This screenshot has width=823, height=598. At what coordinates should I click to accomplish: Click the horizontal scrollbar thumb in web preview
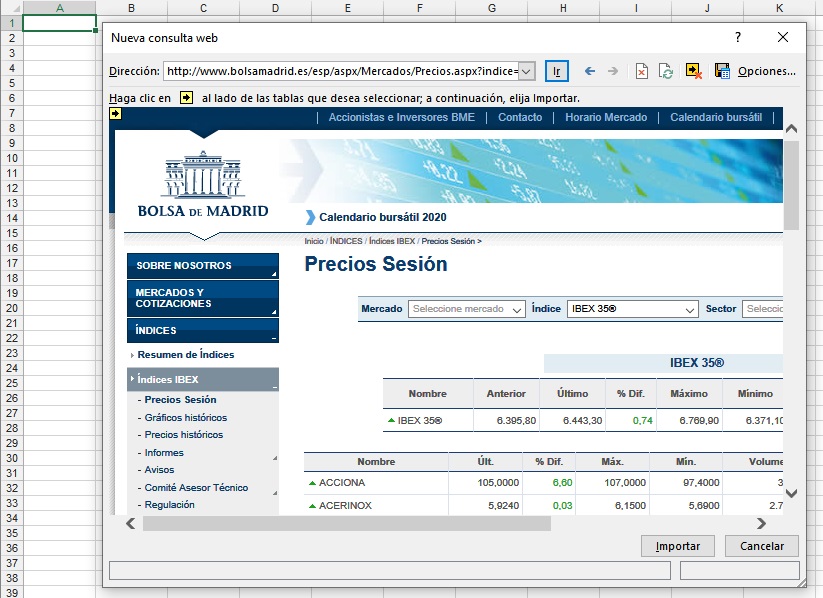346,523
